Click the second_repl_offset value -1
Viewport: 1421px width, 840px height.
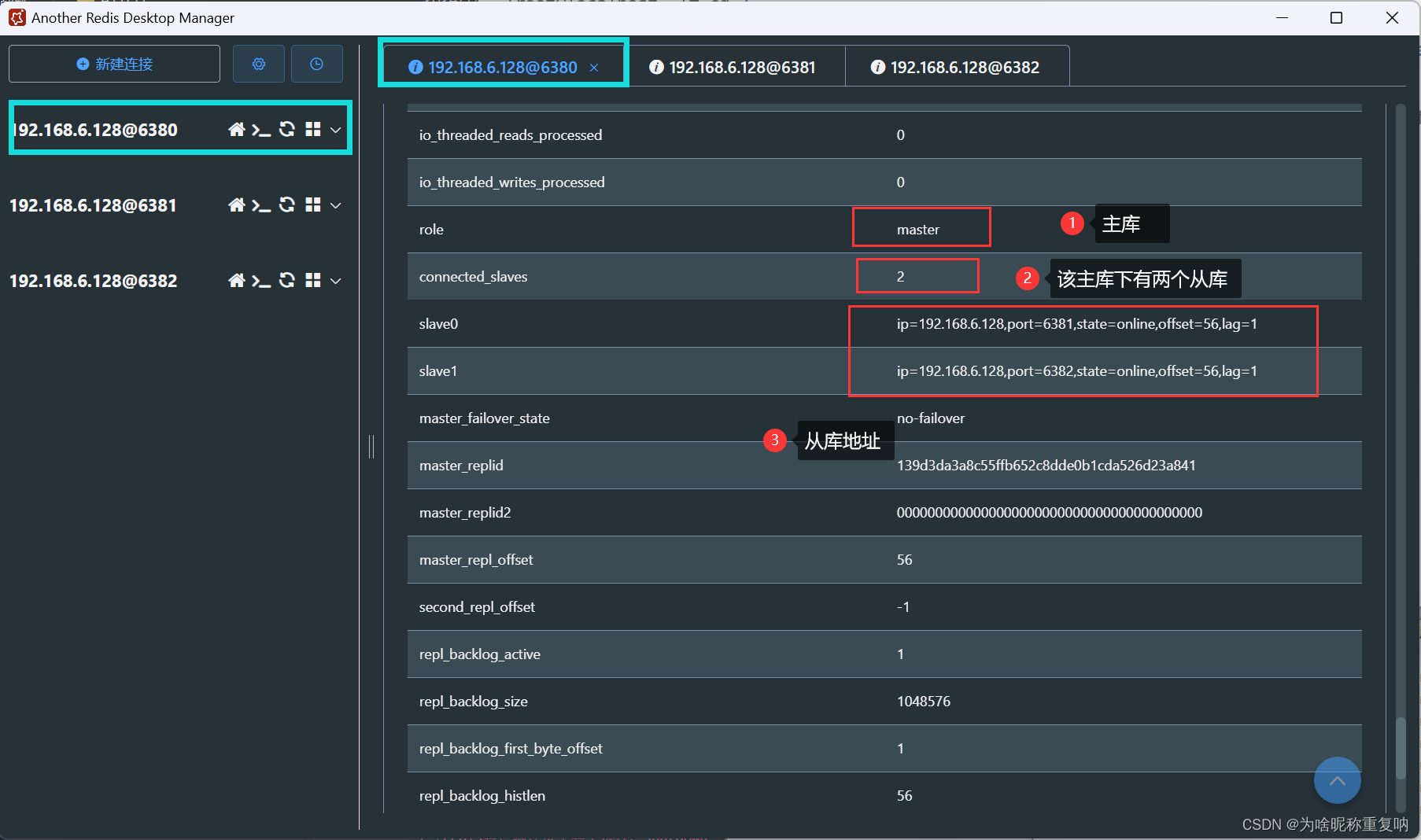point(903,607)
